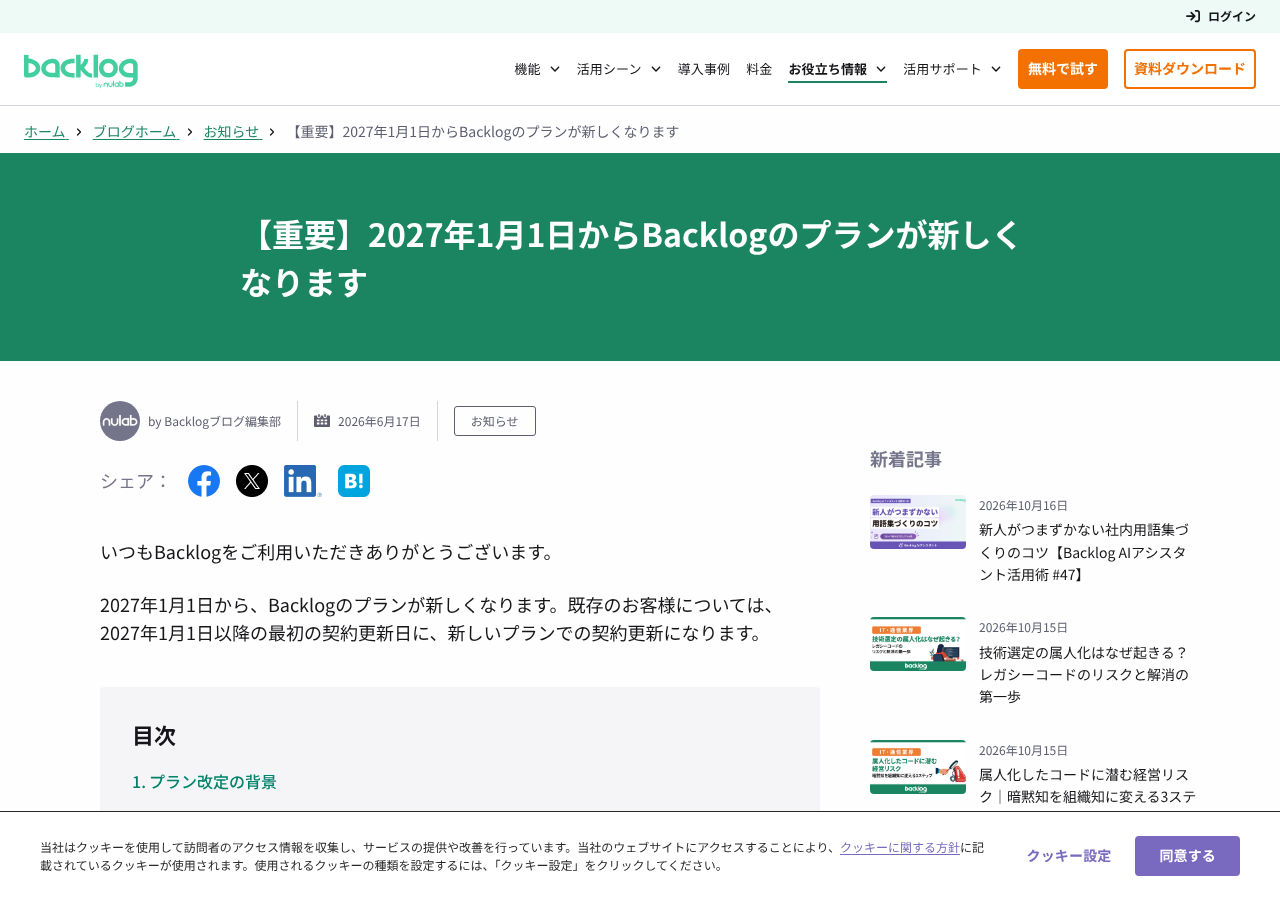
Task: Go to お知らせ breadcrumb link
Action: (232, 131)
